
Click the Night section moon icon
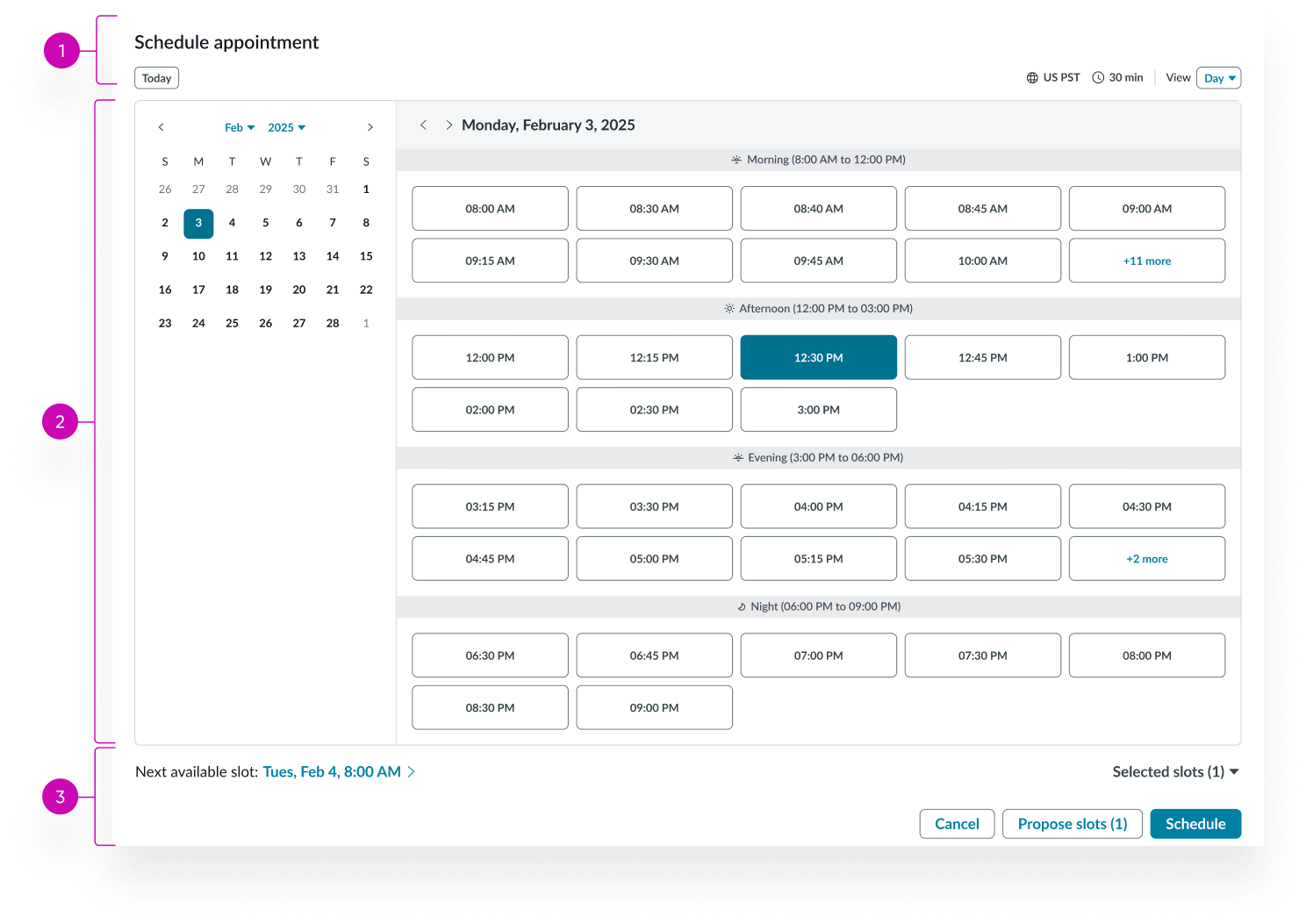pyautogui.click(x=743, y=606)
